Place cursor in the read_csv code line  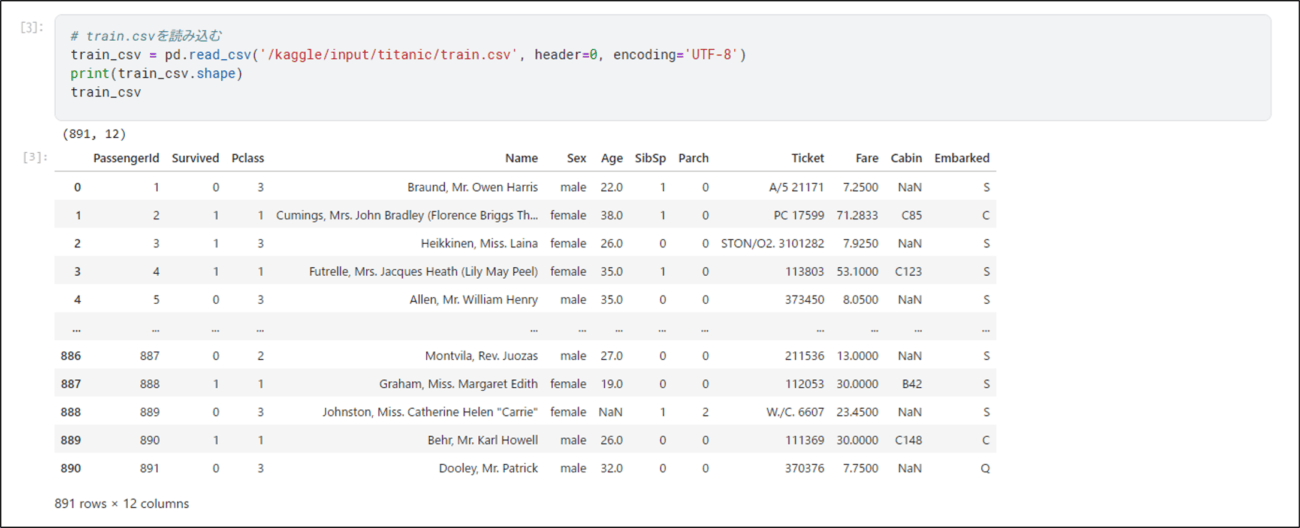point(408,55)
